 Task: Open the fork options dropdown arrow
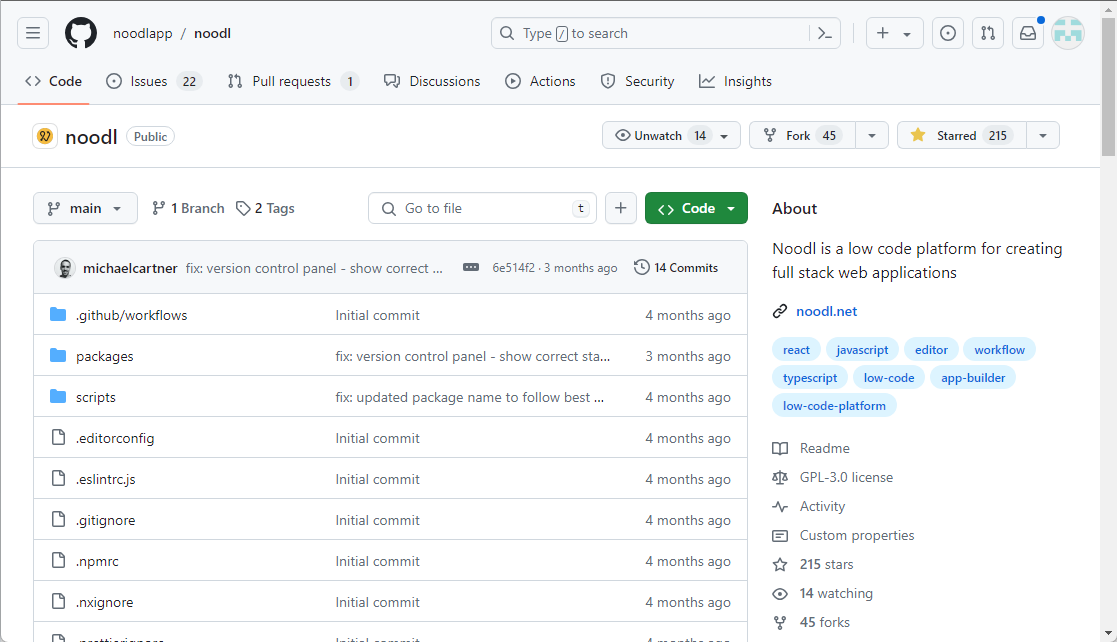(871, 135)
